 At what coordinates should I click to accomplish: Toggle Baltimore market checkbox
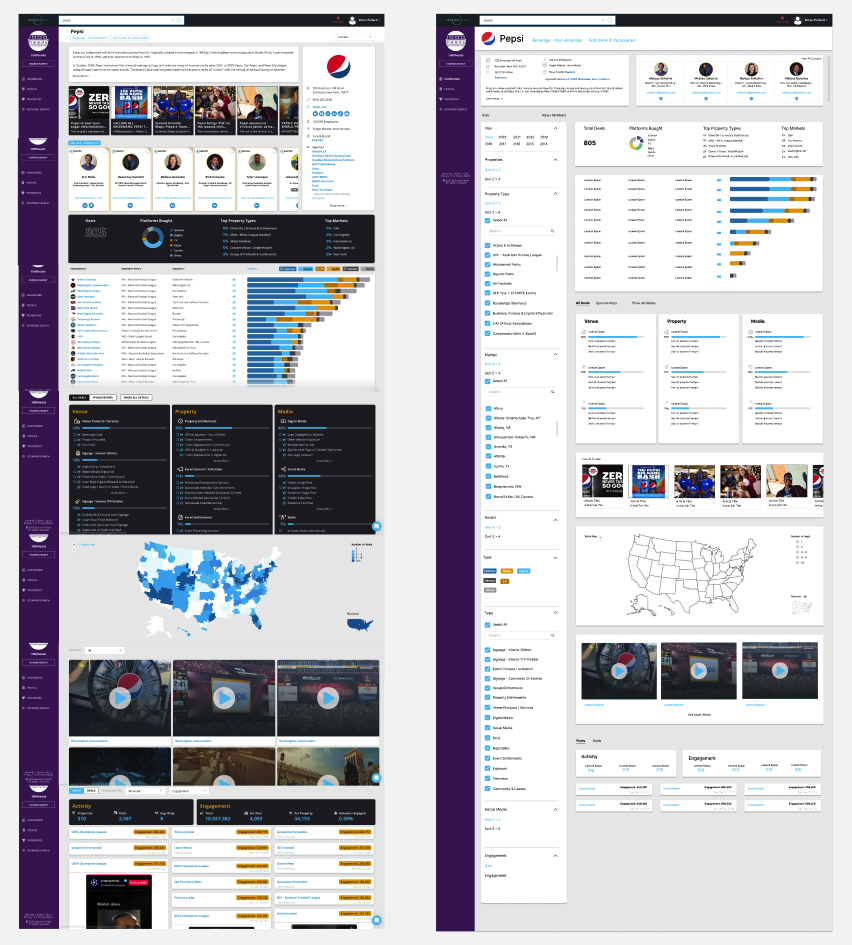click(x=487, y=476)
